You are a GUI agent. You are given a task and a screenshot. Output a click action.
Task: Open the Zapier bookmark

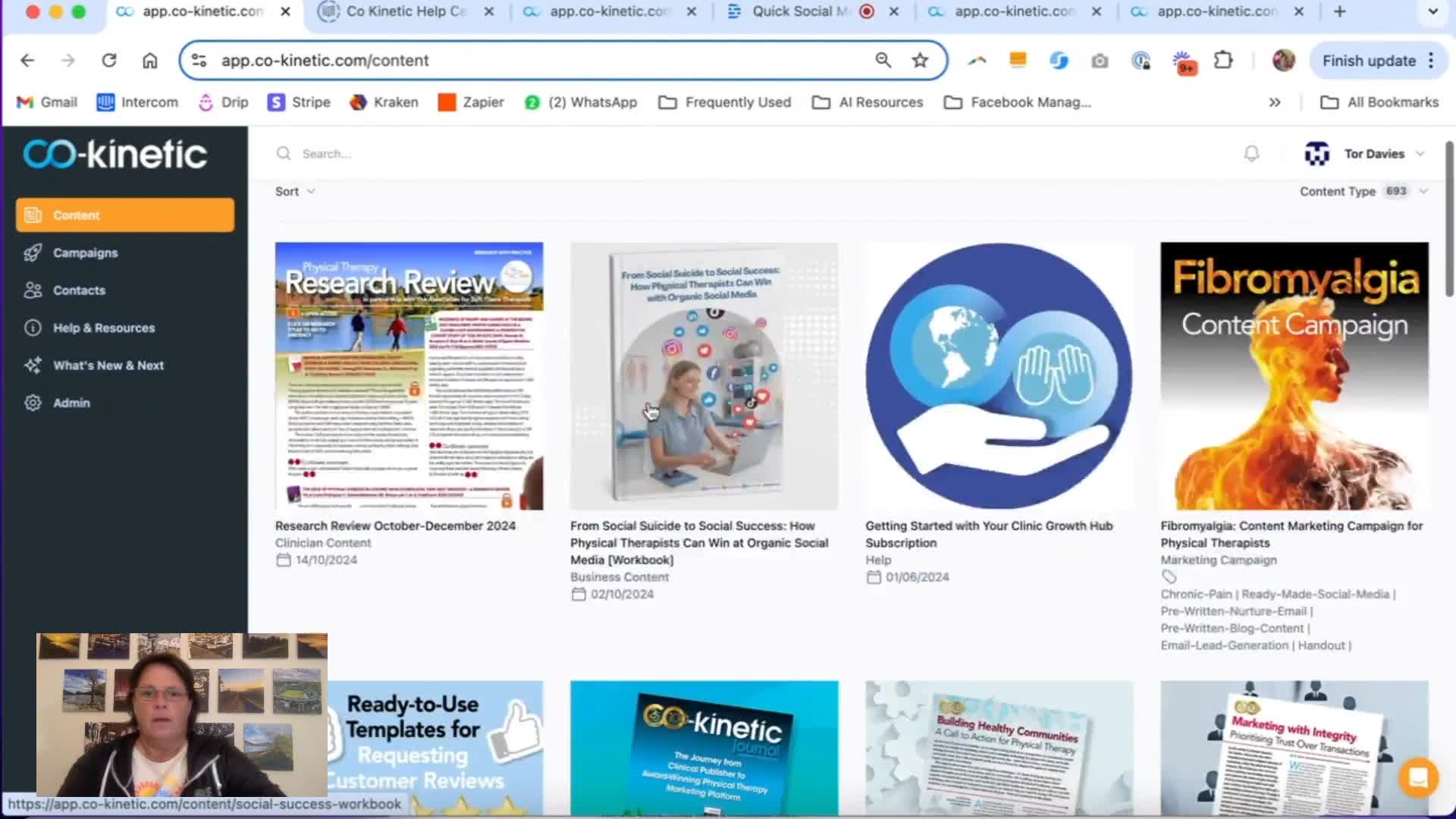[x=471, y=102]
